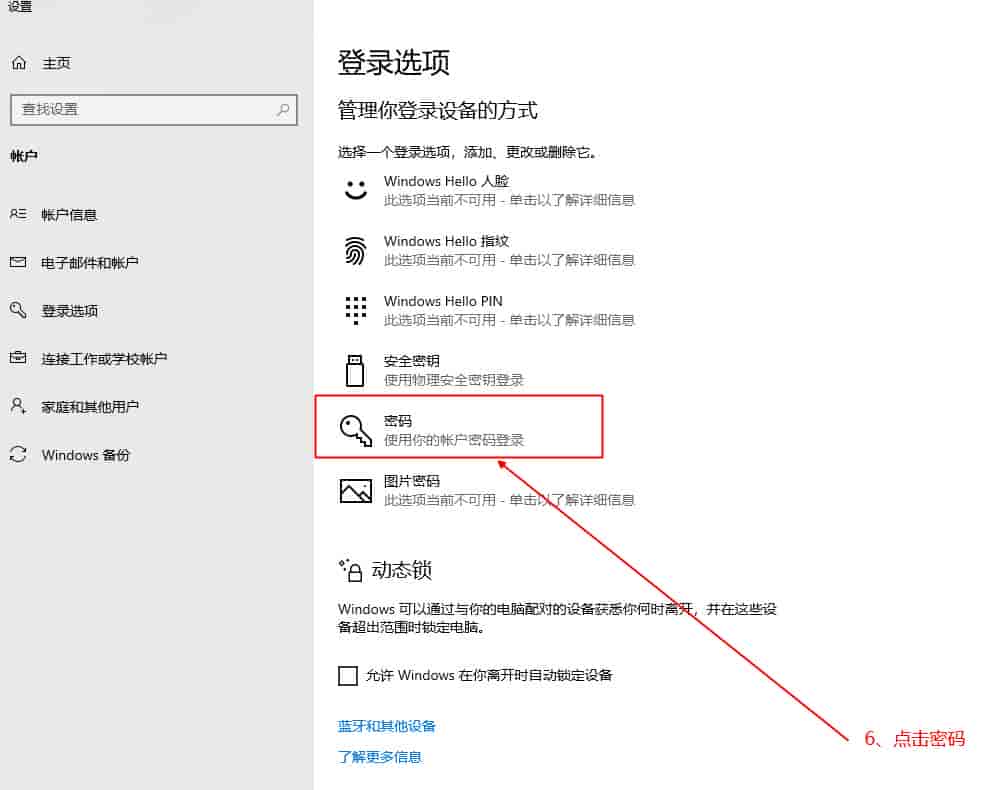The height and width of the screenshot is (790, 989).
Task: Open Windows 备份 page
Action: click(x=85, y=455)
